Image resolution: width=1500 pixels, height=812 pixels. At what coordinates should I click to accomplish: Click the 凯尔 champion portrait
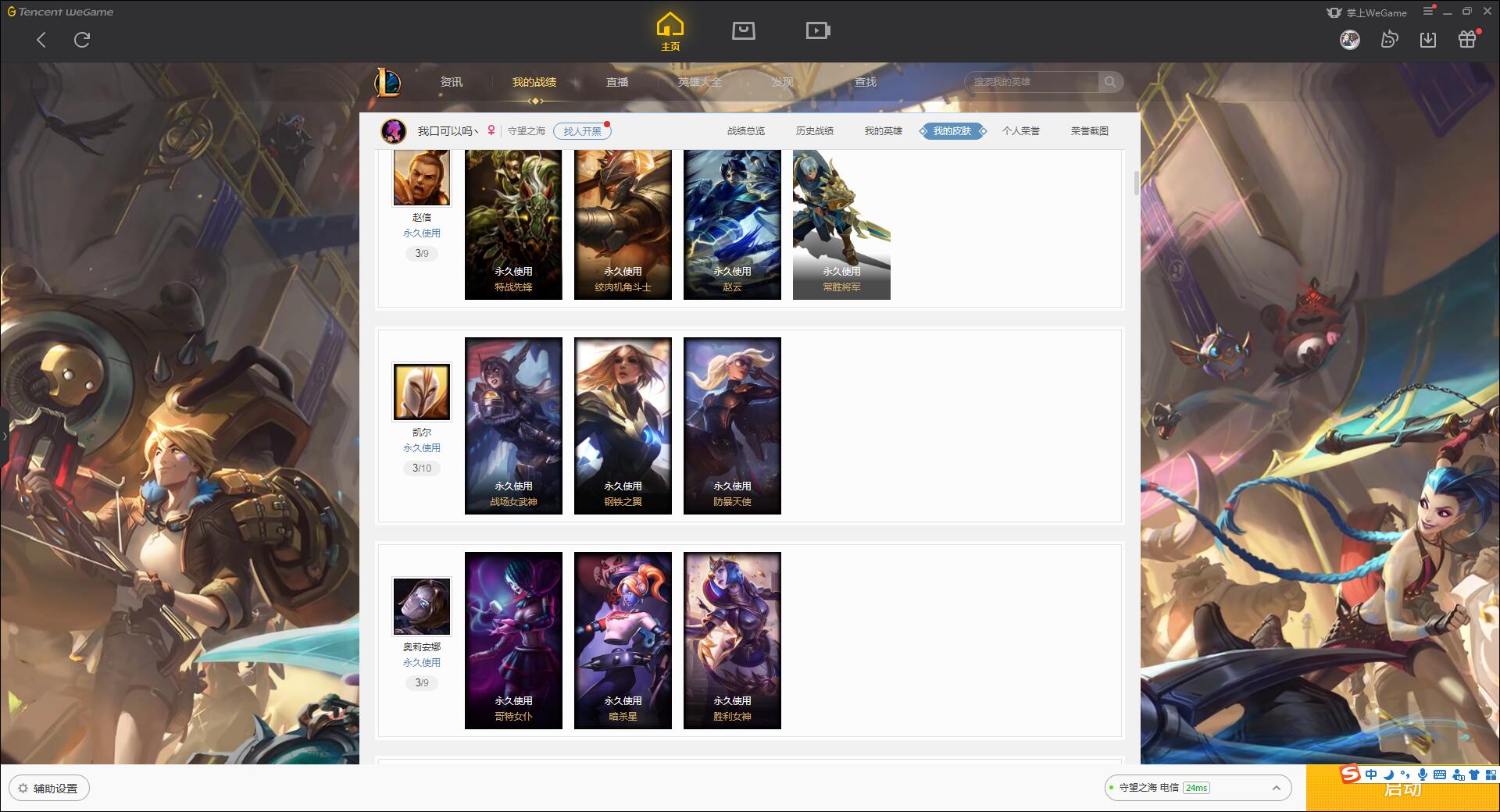pos(422,392)
